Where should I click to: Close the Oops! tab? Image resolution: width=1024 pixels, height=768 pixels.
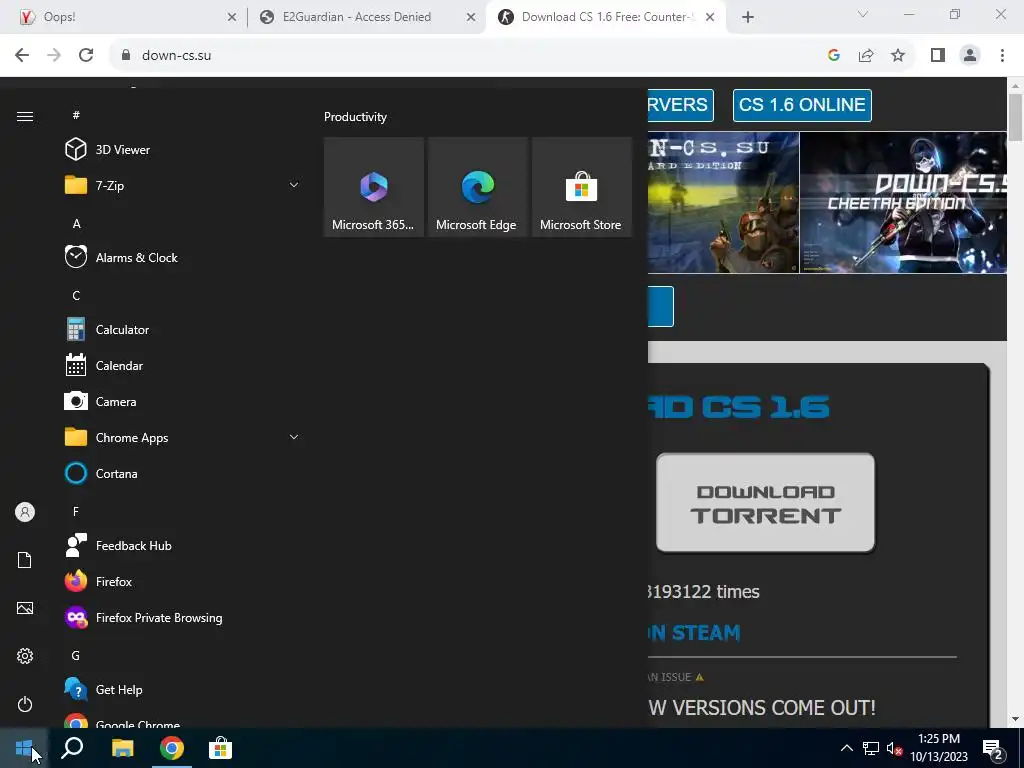tap(232, 17)
